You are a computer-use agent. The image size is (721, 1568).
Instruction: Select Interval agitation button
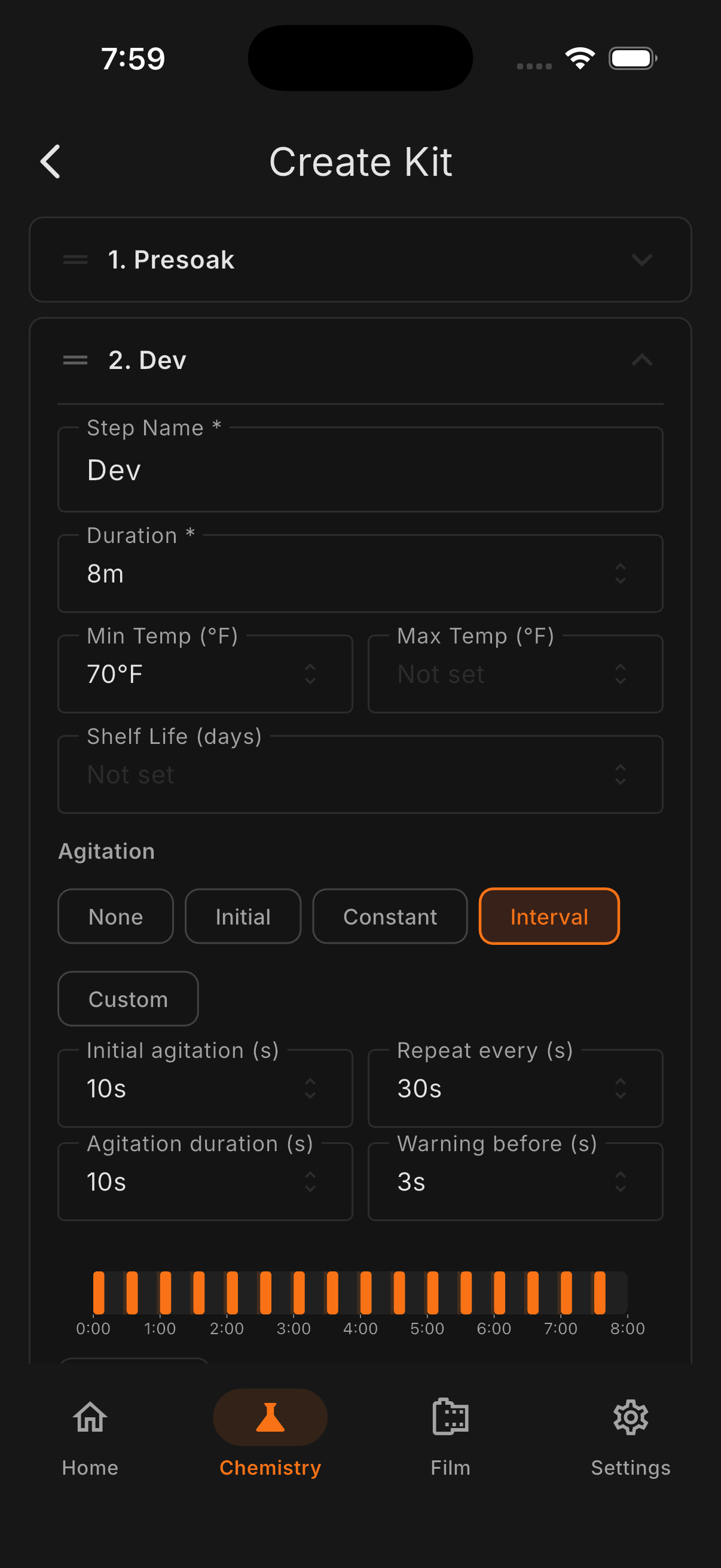coord(549,916)
